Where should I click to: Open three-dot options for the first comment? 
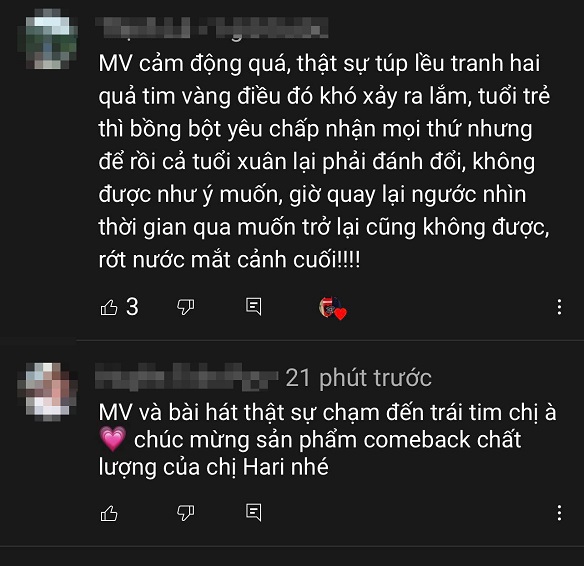point(559,307)
